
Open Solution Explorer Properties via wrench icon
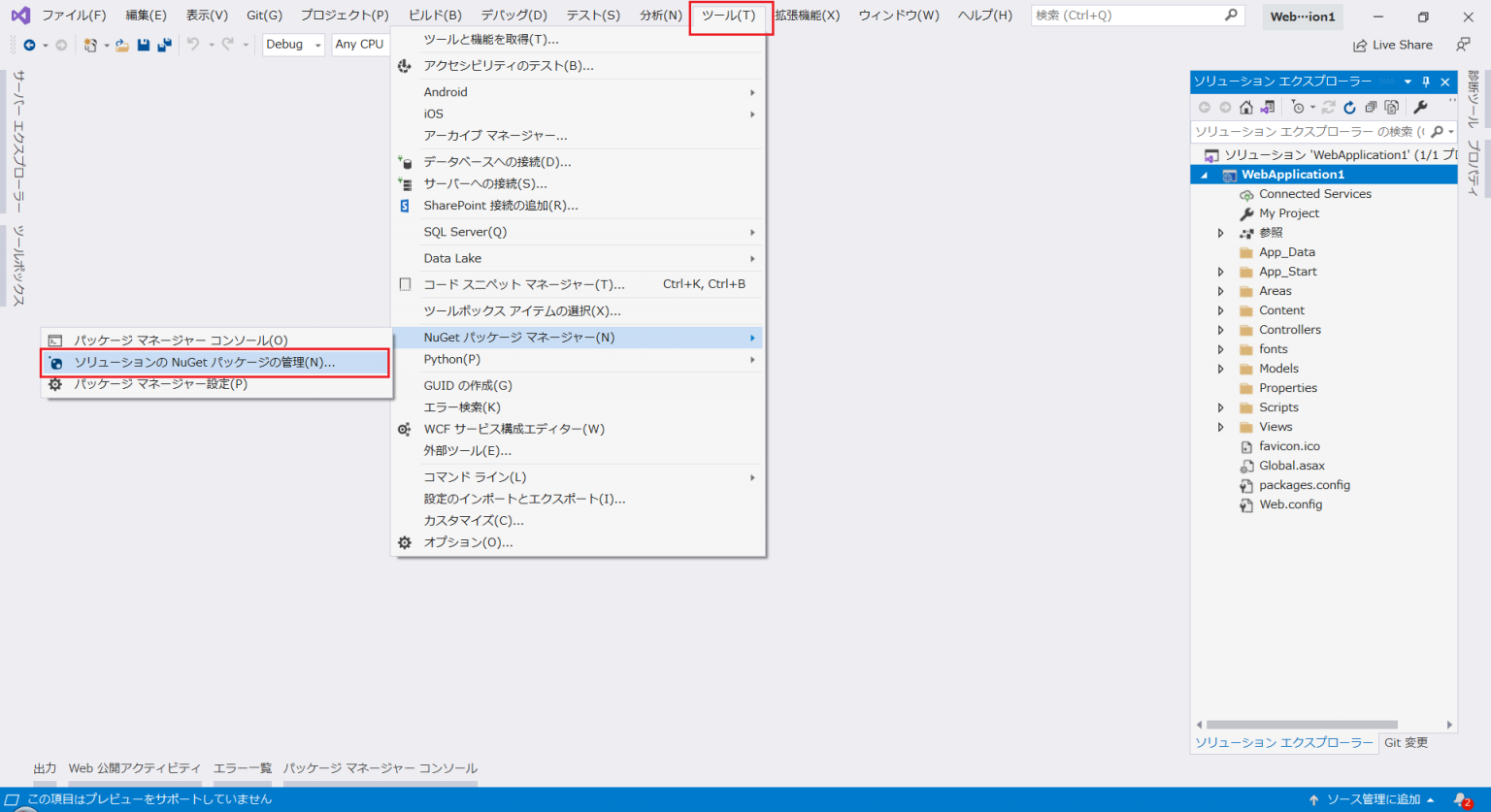pyautogui.click(x=1421, y=107)
